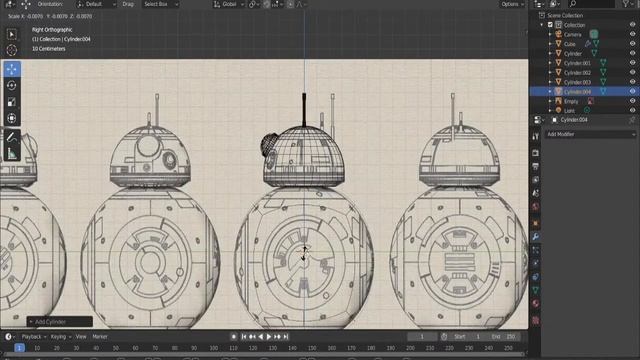Select the Select Box tool icon
Viewport: 640px width, 360px height.
[x=11, y=35]
